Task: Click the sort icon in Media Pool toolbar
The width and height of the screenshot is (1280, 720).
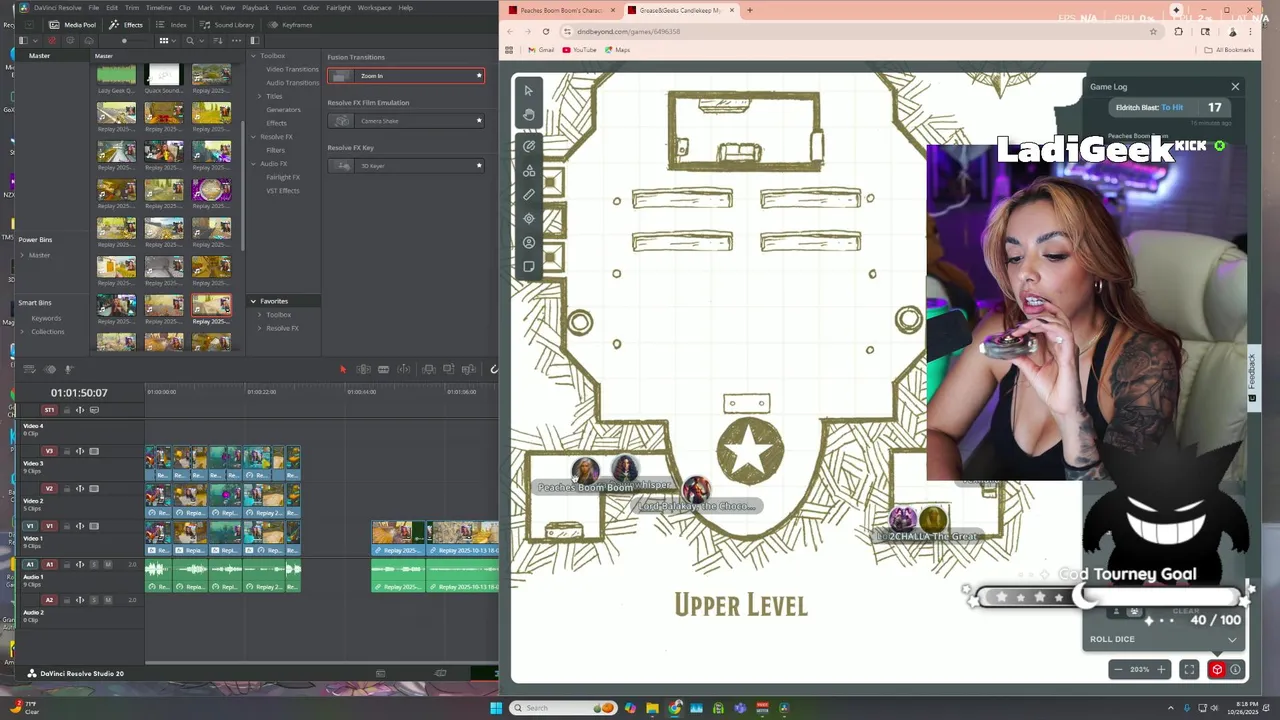Action: 218,41
